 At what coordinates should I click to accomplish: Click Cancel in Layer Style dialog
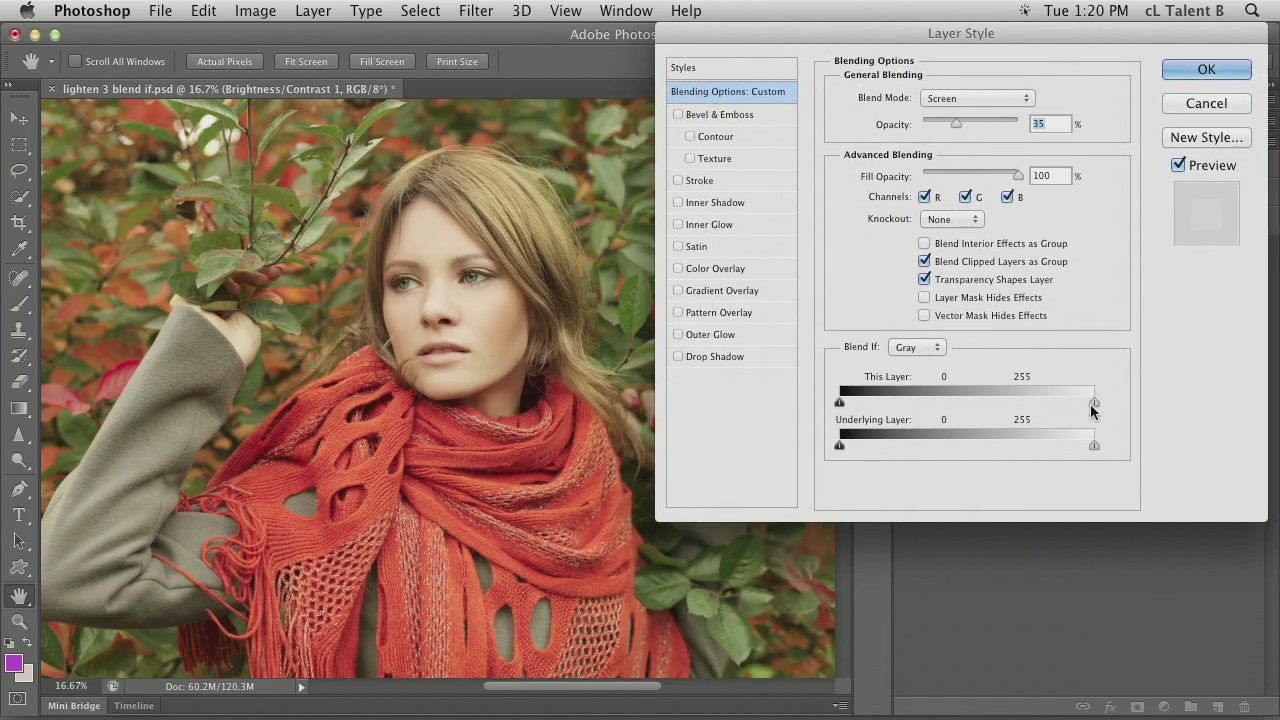(1206, 103)
